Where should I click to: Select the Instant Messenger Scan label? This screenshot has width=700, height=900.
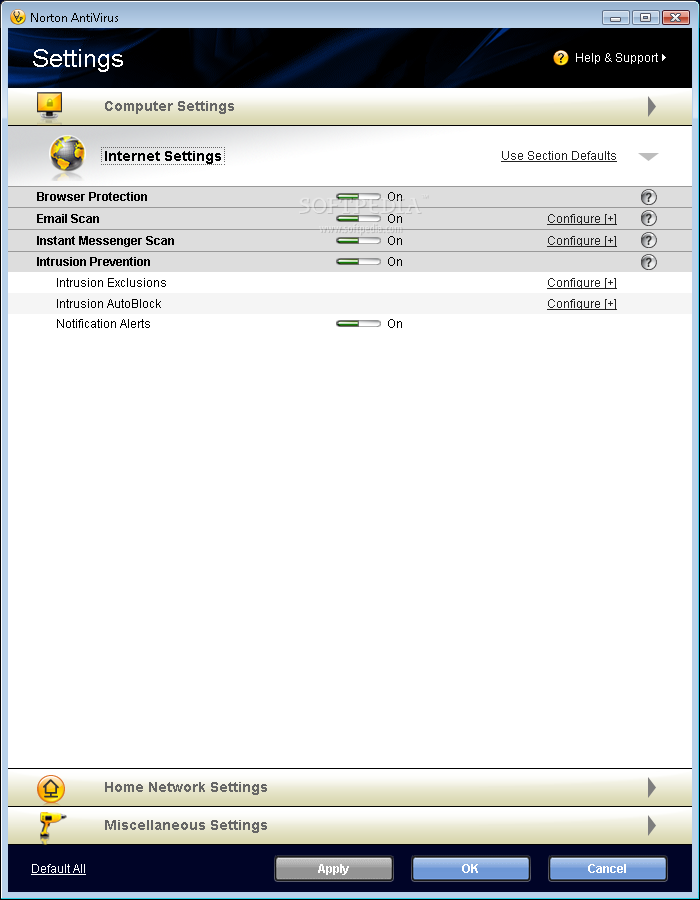pyautogui.click(x=105, y=240)
